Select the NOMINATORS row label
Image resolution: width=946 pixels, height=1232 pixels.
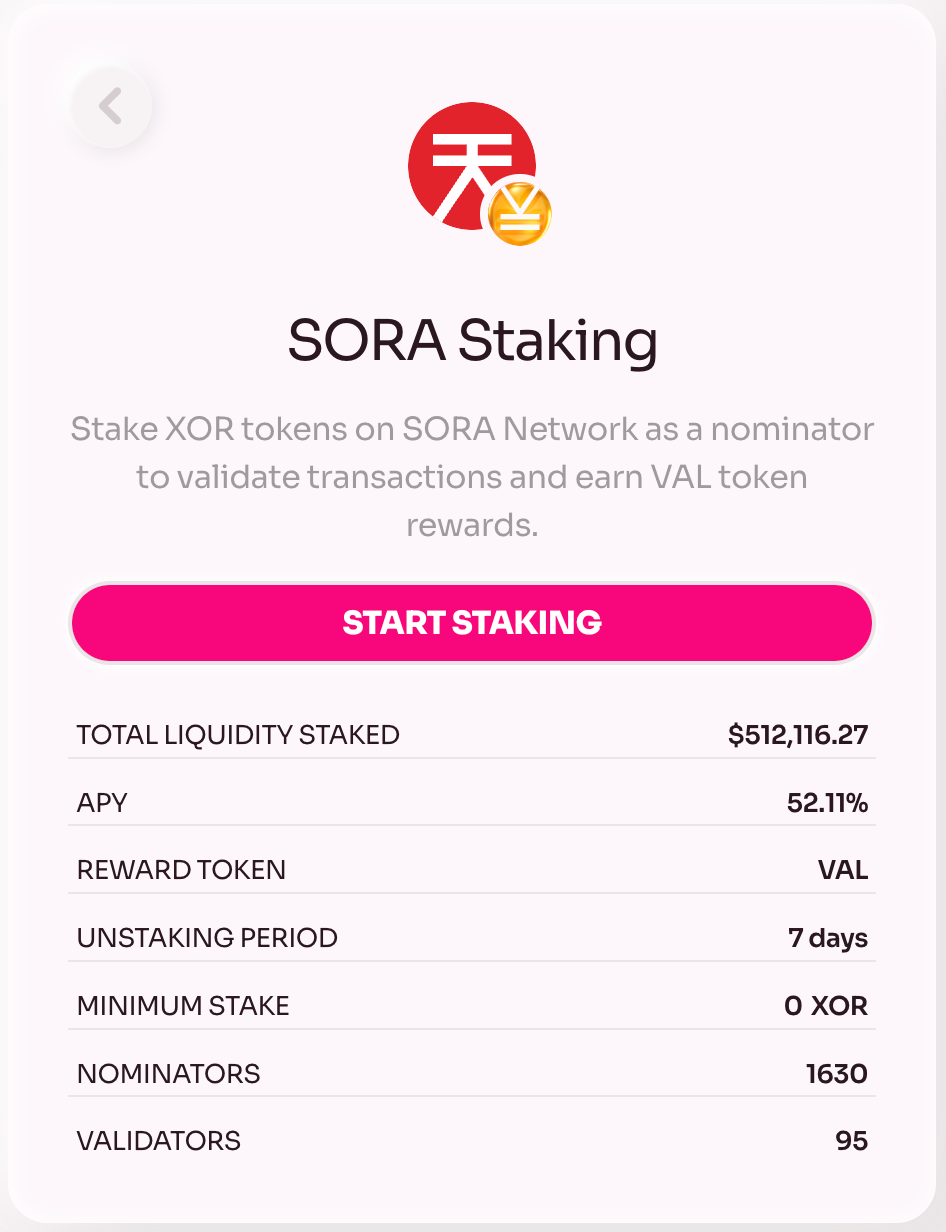click(x=168, y=1074)
